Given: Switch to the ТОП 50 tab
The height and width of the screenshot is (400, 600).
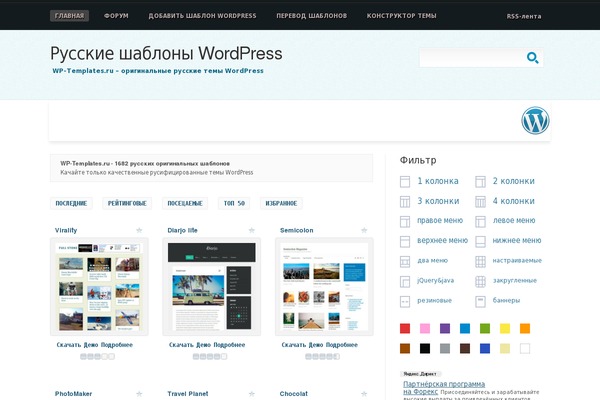Looking at the screenshot, I should point(234,203).
